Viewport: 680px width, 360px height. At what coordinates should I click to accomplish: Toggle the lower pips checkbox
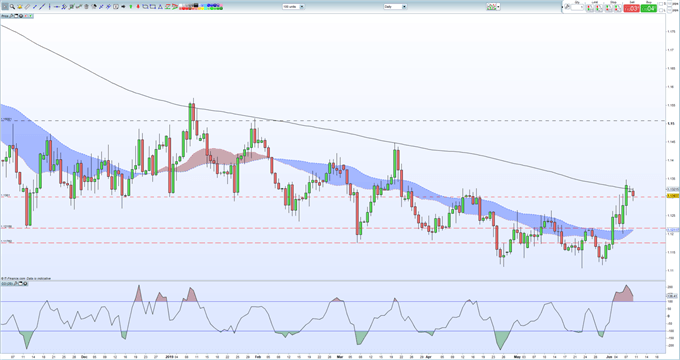coord(661,10)
